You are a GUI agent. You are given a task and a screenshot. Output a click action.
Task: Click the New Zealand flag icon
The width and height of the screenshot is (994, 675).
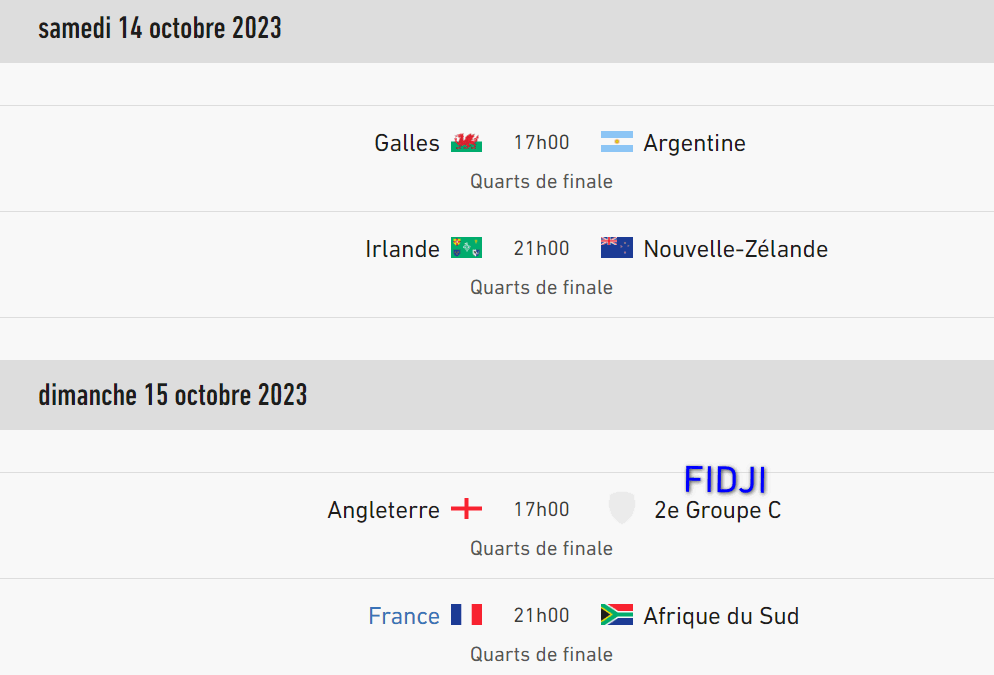616,248
